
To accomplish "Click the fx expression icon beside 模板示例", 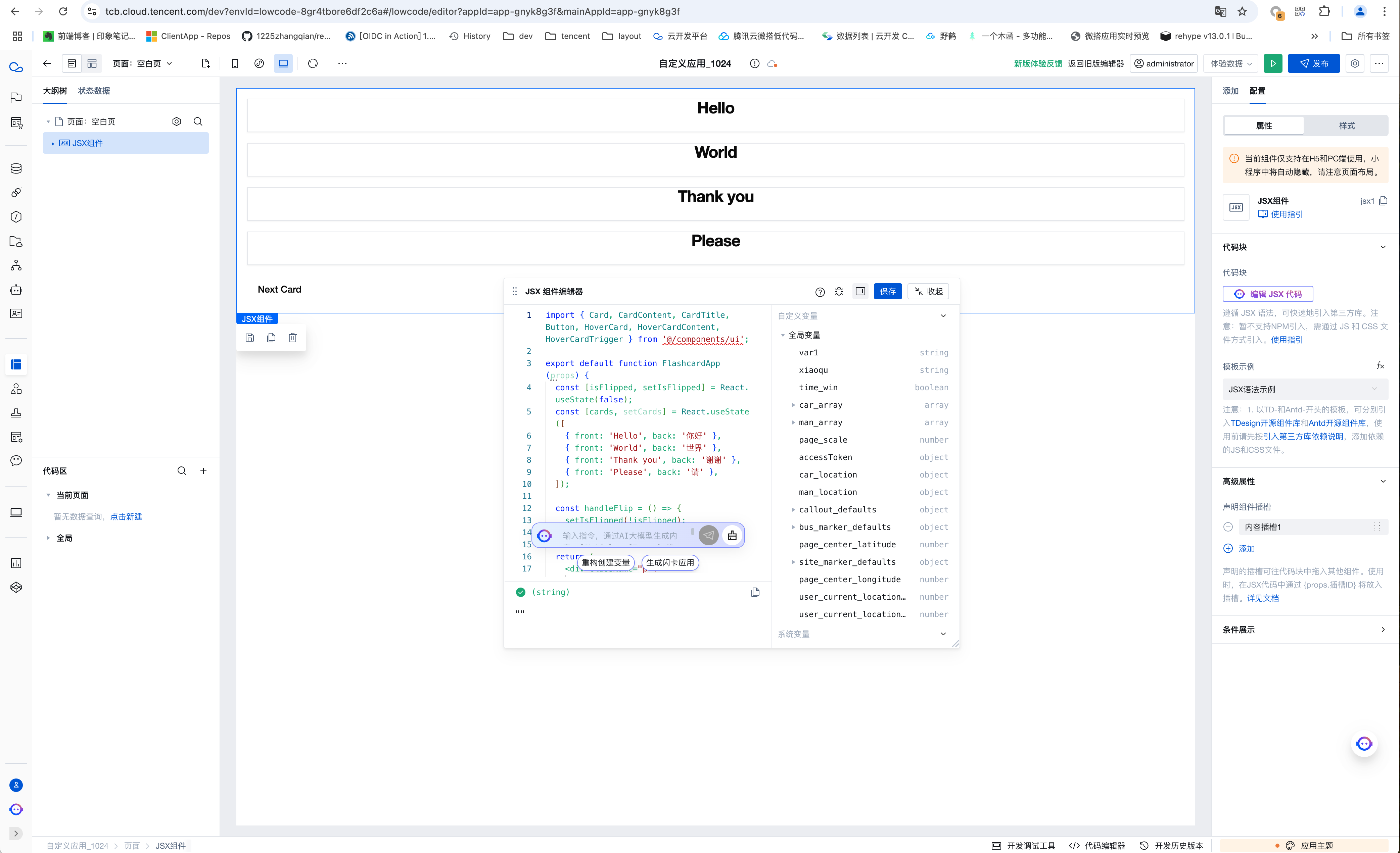I will pos(1380,366).
